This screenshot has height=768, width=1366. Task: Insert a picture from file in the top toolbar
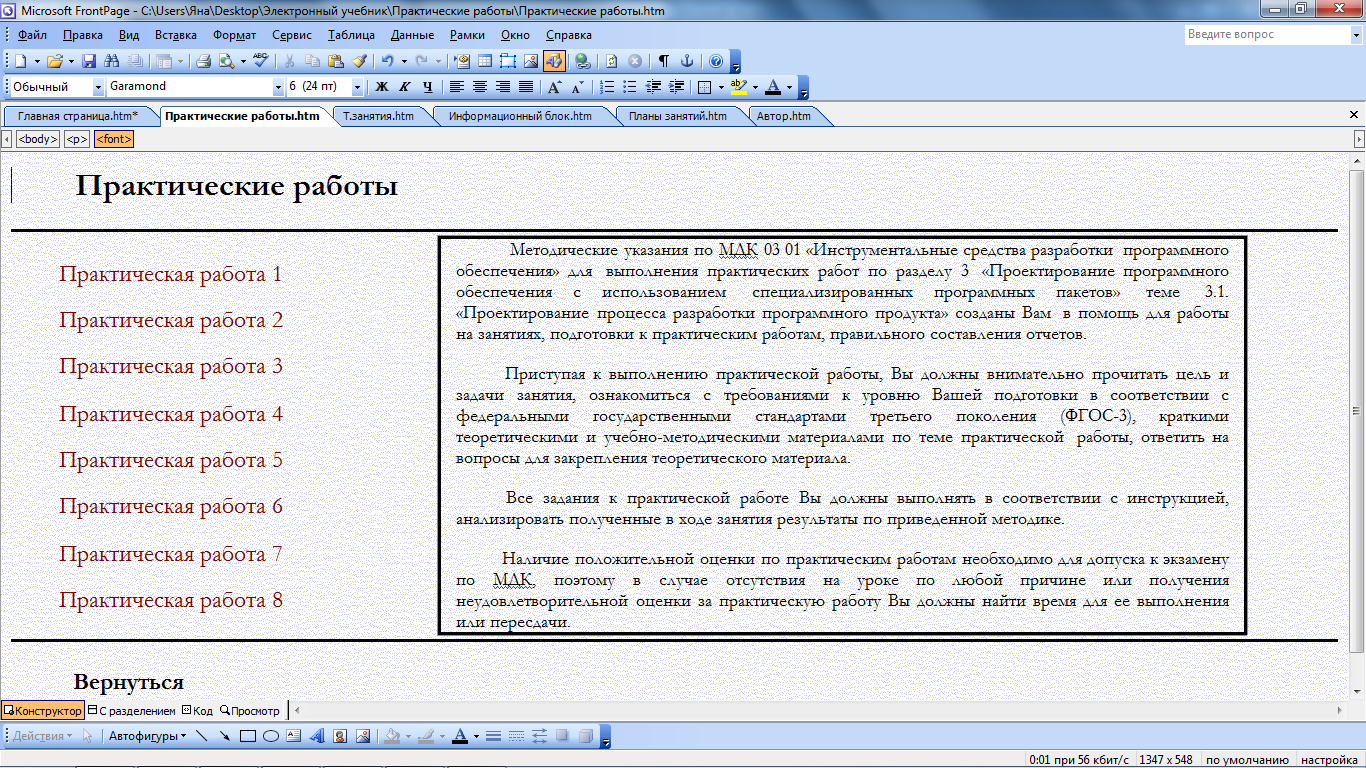click(x=531, y=61)
